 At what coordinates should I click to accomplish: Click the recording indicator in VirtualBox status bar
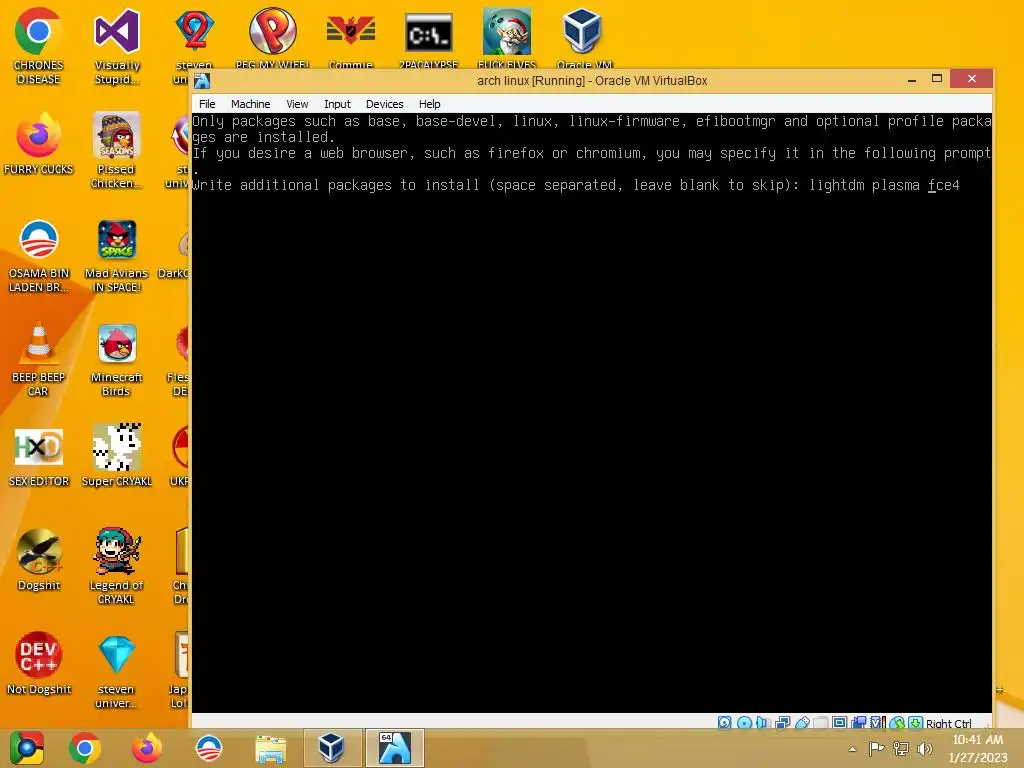pos(859,723)
